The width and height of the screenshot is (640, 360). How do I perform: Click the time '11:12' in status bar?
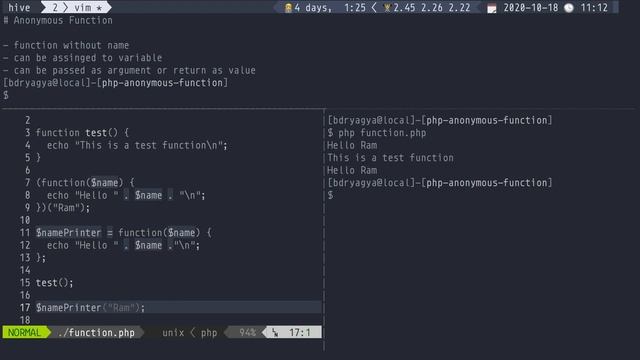pyautogui.click(x=594, y=8)
